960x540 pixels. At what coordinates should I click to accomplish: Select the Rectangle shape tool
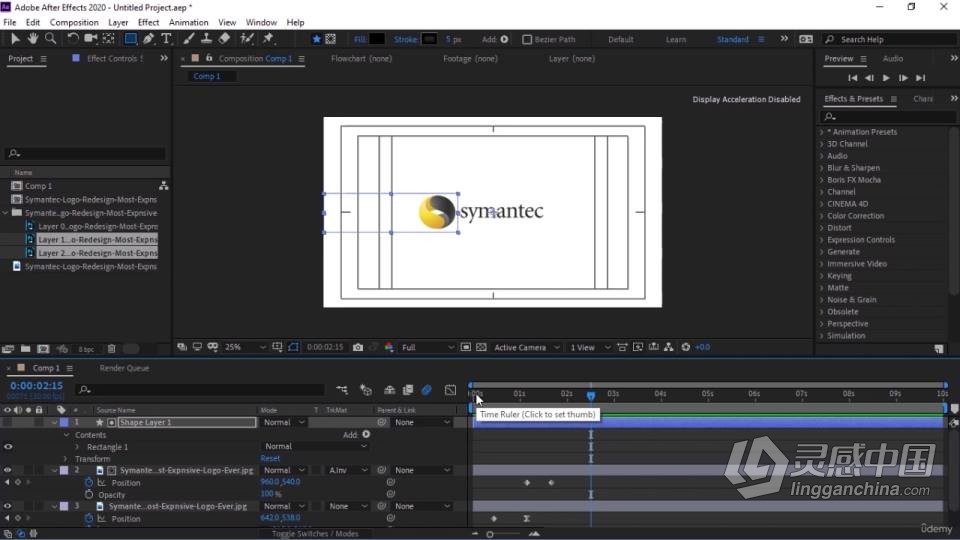pyautogui.click(x=130, y=39)
